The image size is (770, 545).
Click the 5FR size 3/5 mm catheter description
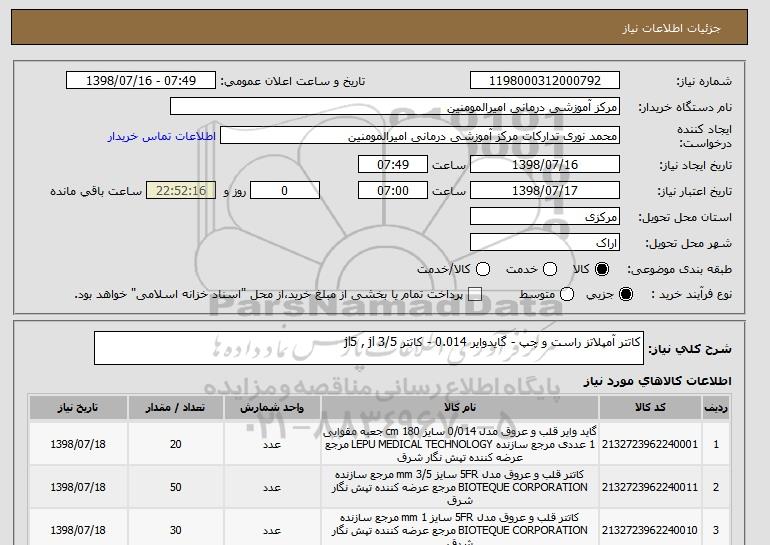coord(460,487)
